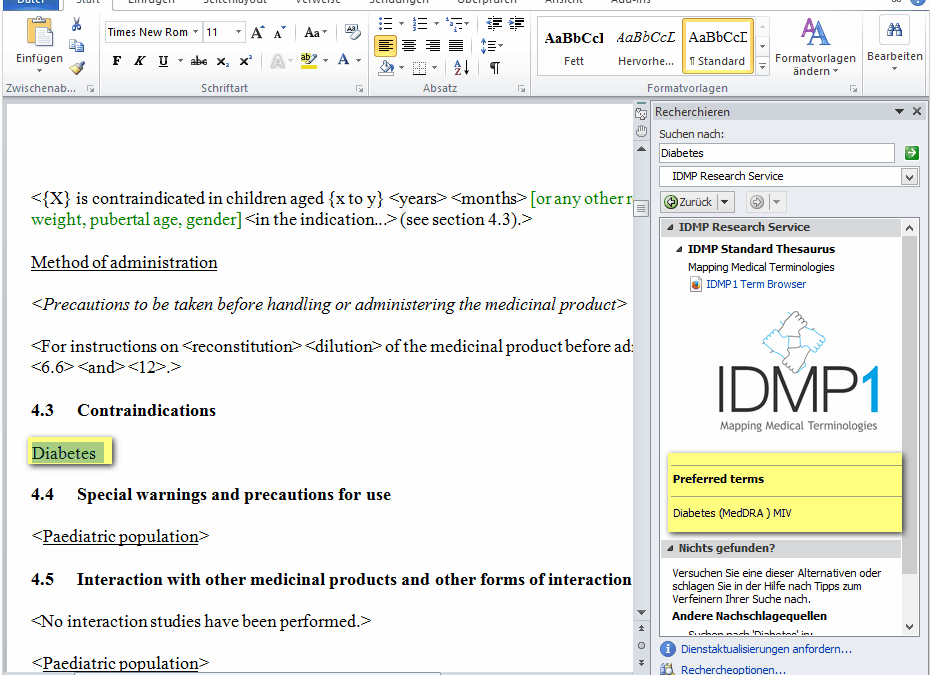Image resolution: width=931 pixels, height=675 pixels.
Task: Click the Suchen nach search field
Action: pyautogui.click(x=777, y=153)
